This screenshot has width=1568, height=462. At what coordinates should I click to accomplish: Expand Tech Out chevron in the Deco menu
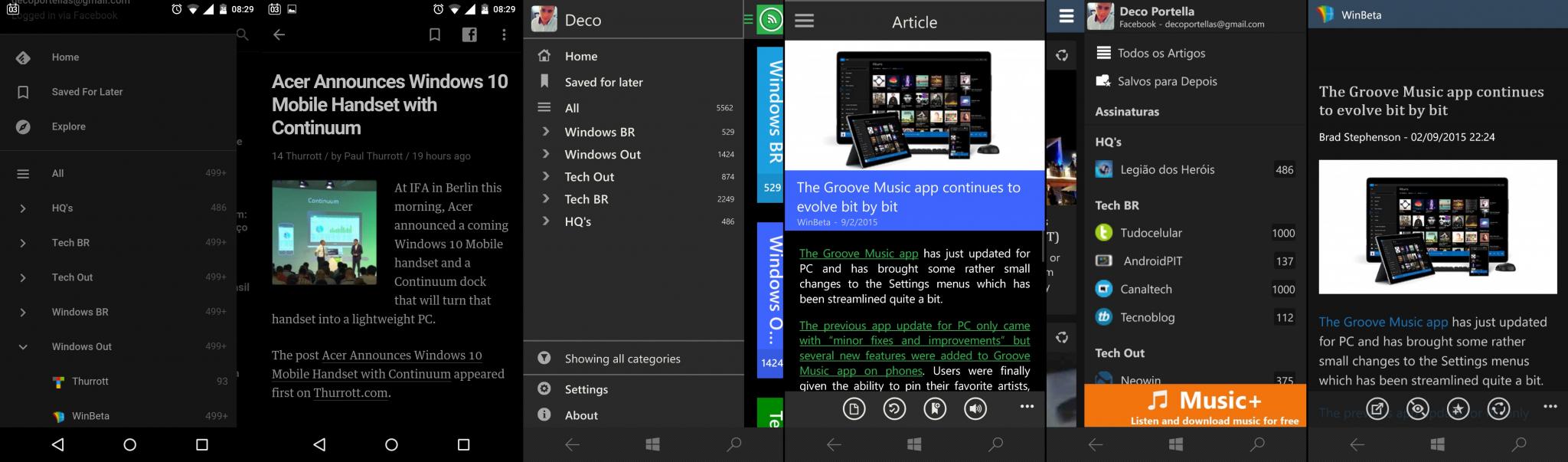pyautogui.click(x=545, y=176)
